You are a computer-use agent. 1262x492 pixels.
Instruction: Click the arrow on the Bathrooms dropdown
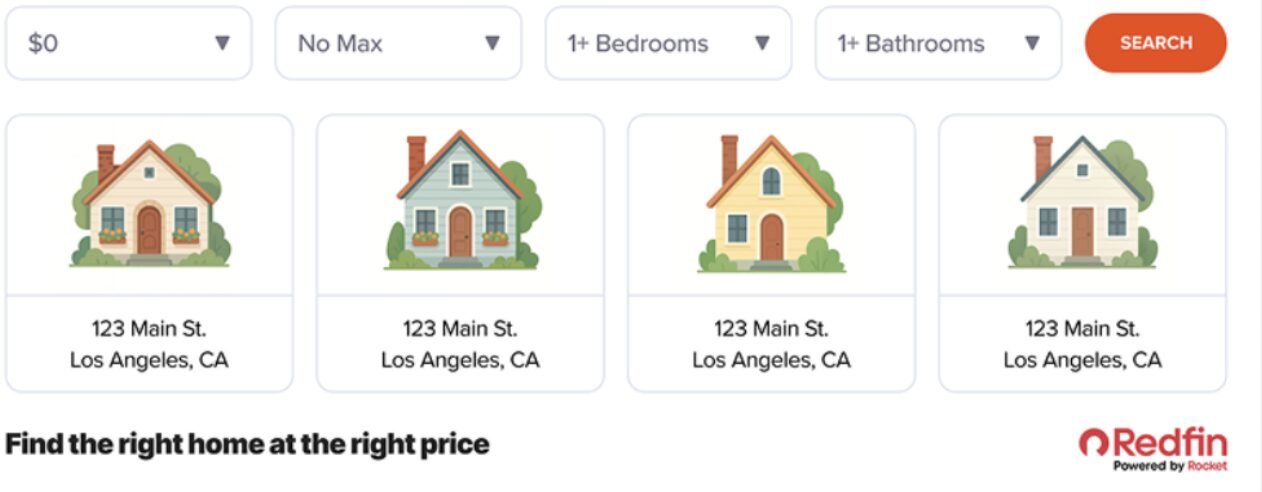(1032, 43)
